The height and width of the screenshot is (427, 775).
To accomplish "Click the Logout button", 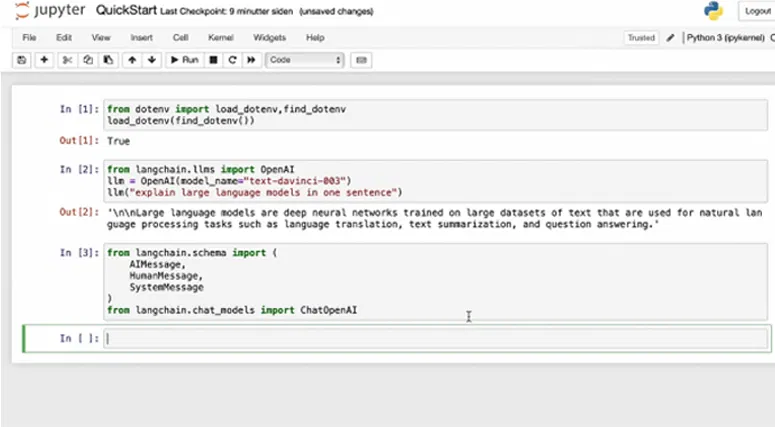I will [x=756, y=10].
